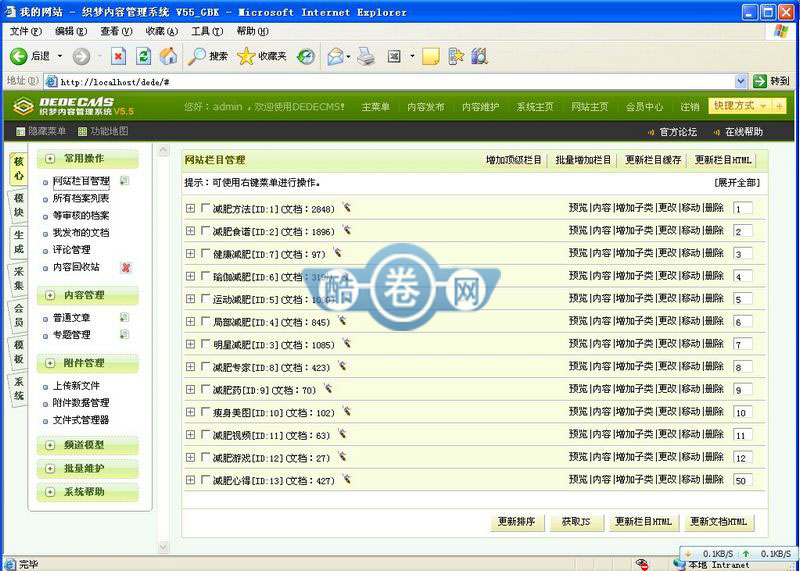
Task: Open the Search (搜索) toolbar button
Action: [208, 56]
